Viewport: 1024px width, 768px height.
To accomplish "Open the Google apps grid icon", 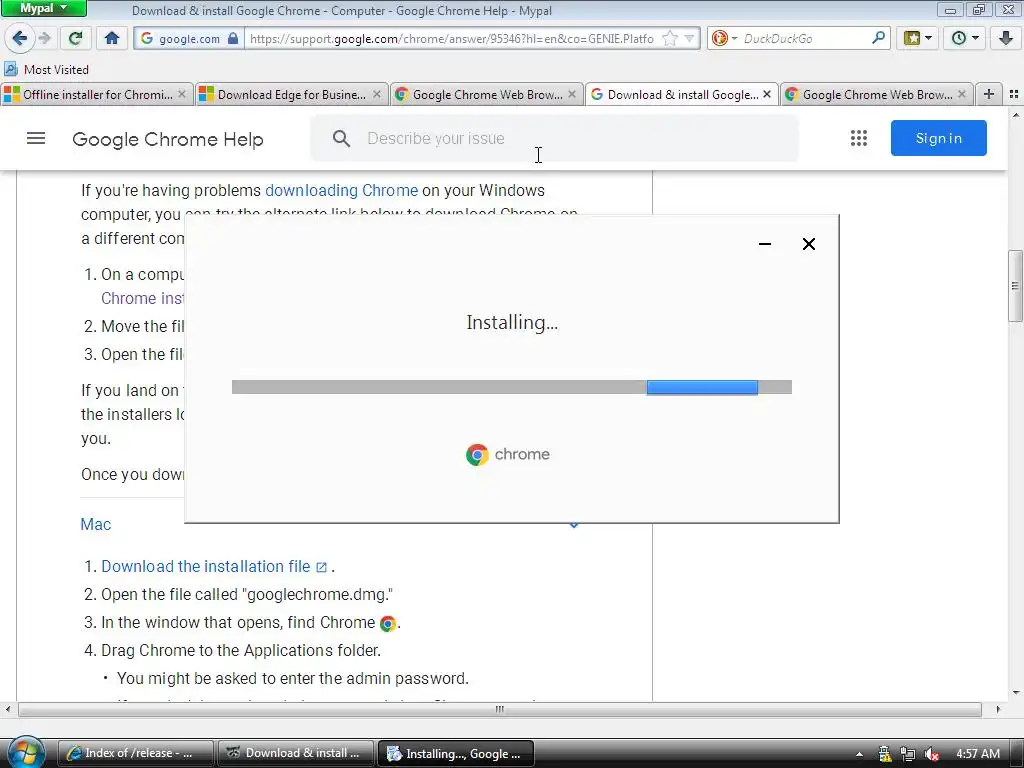I will click(x=859, y=138).
